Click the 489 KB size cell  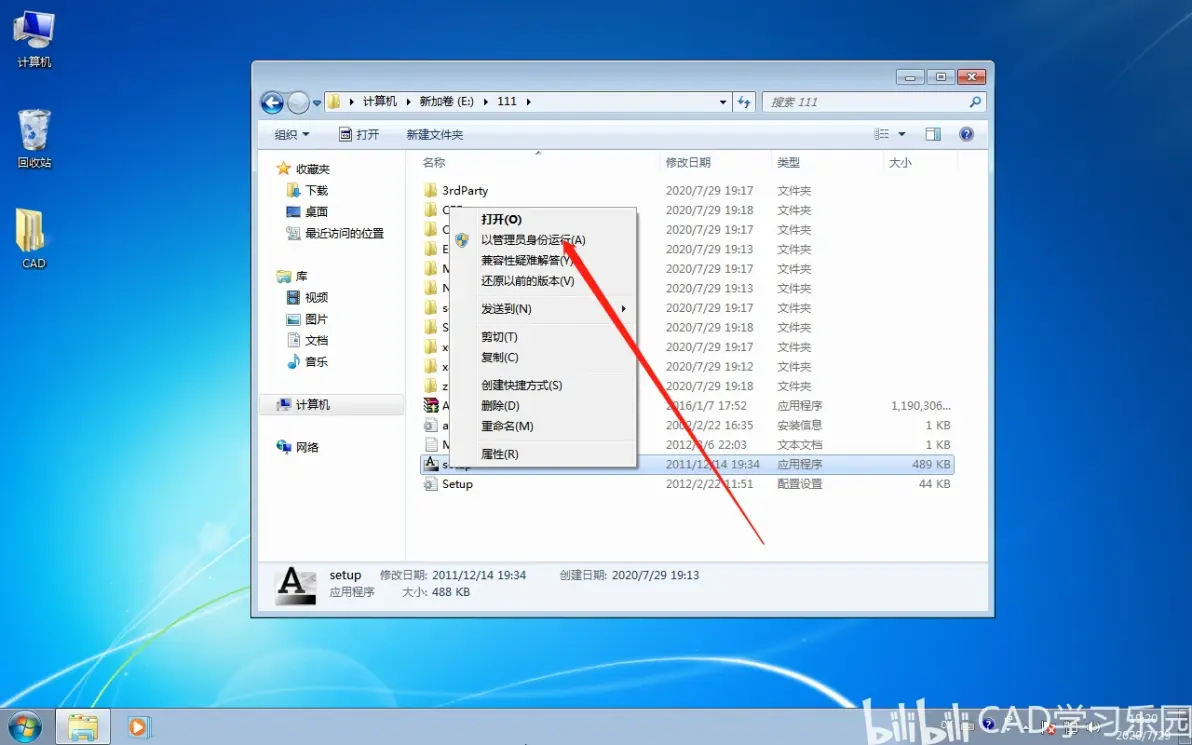coord(931,464)
